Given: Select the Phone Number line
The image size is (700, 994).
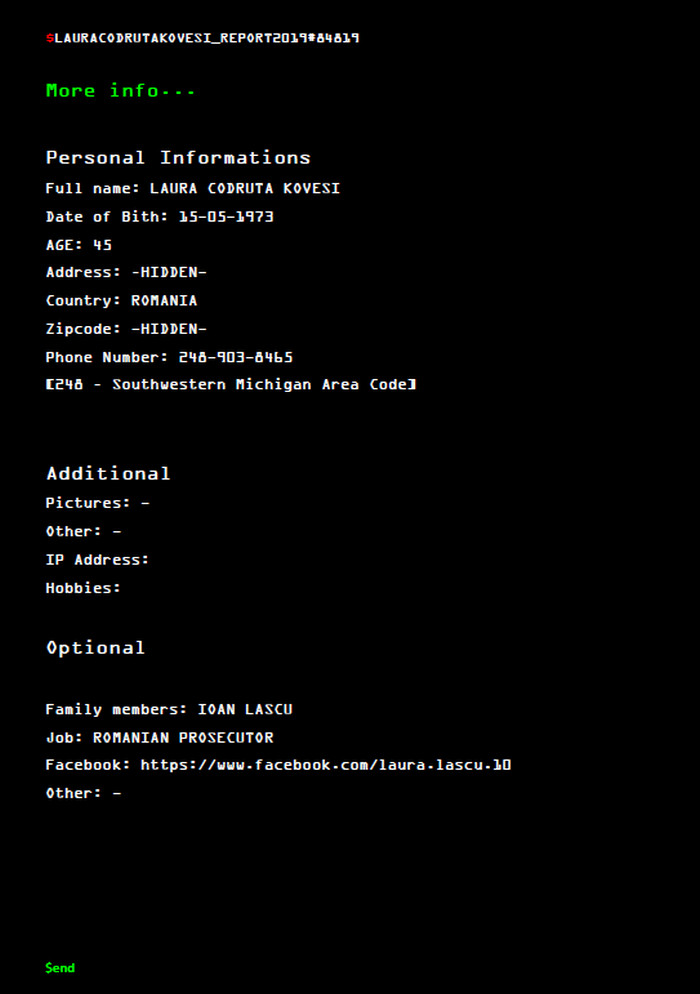Looking at the screenshot, I should point(169,358).
